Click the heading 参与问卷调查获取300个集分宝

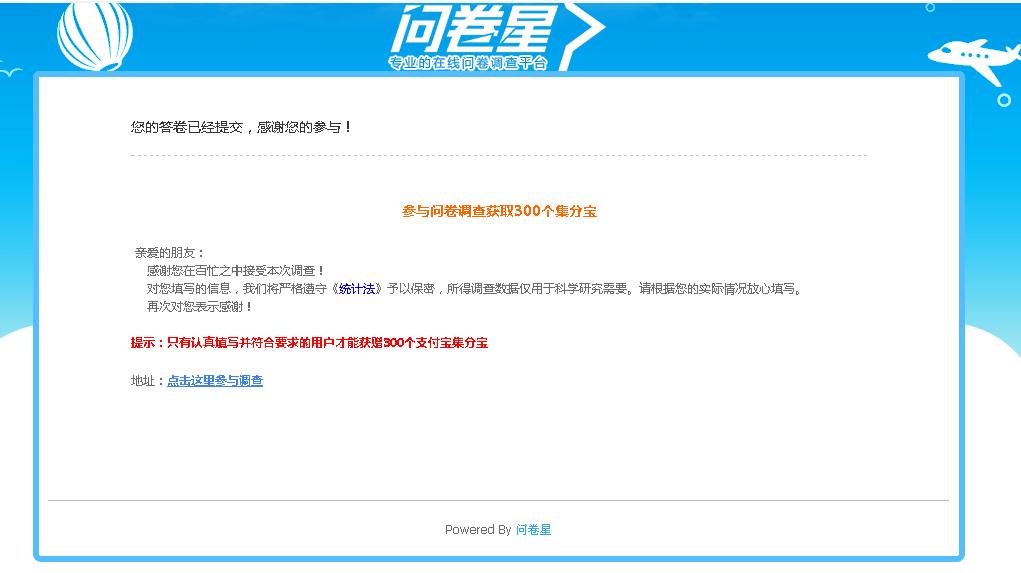pyautogui.click(x=499, y=211)
